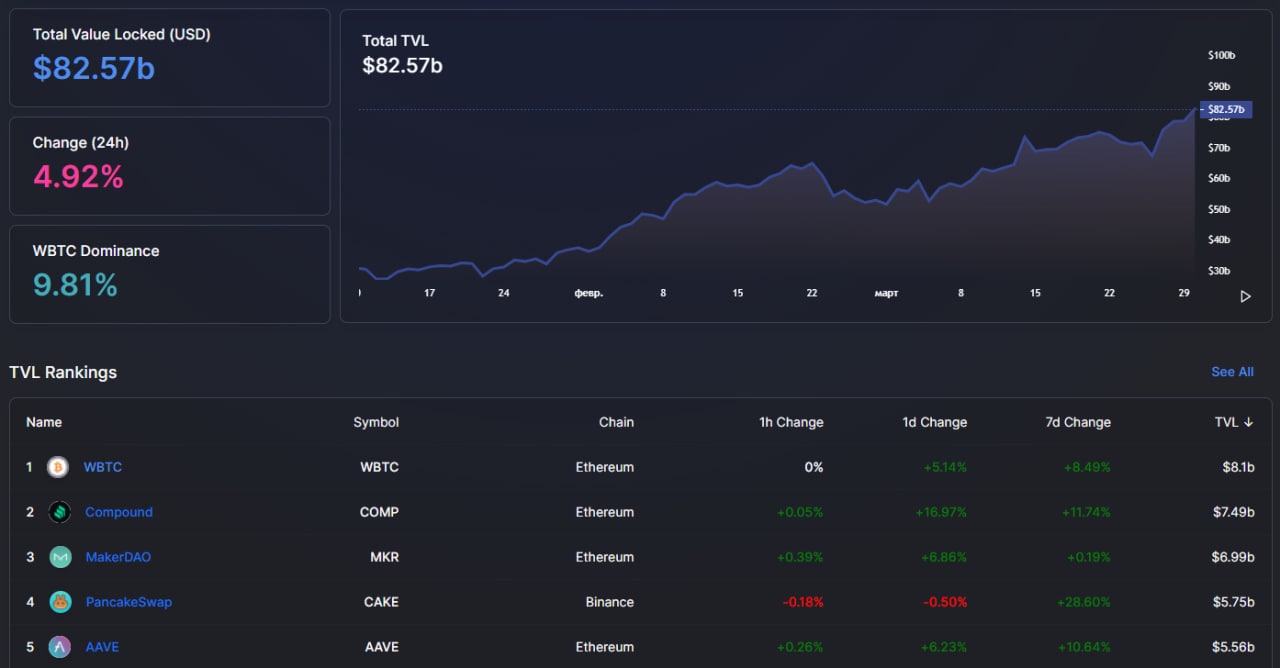Click PancakeSwap's $5.75b TVL cell

pyautogui.click(x=1233, y=602)
